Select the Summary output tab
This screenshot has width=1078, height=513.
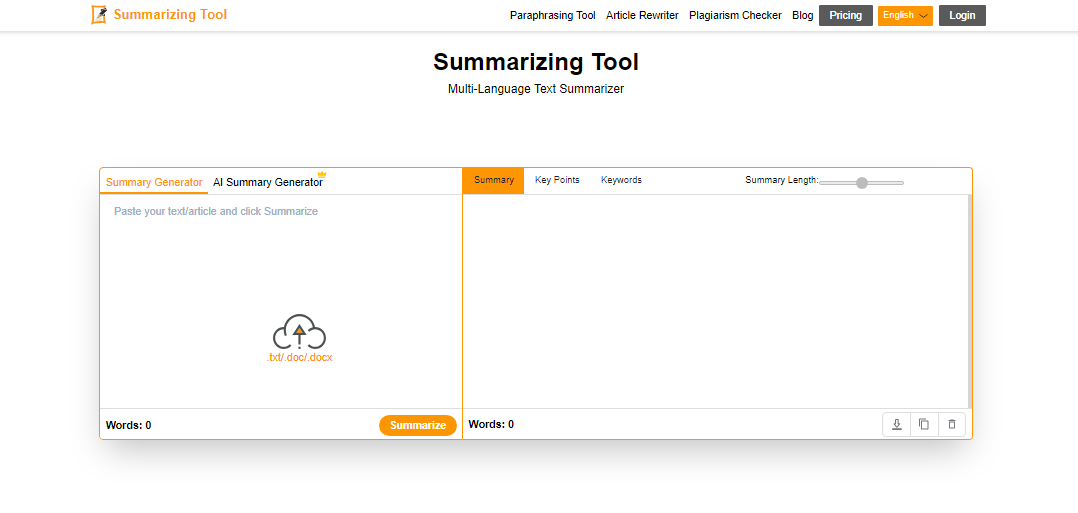click(x=494, y=180)
